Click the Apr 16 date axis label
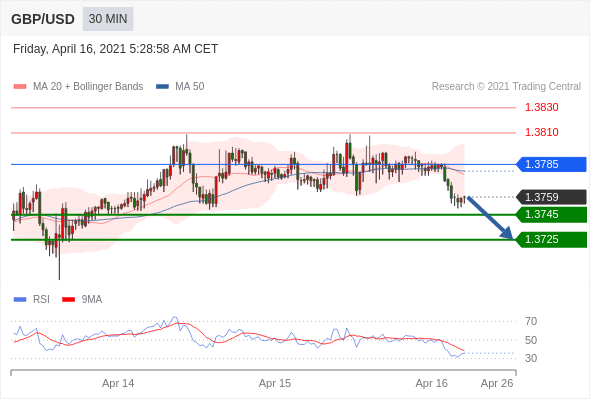 432,383
